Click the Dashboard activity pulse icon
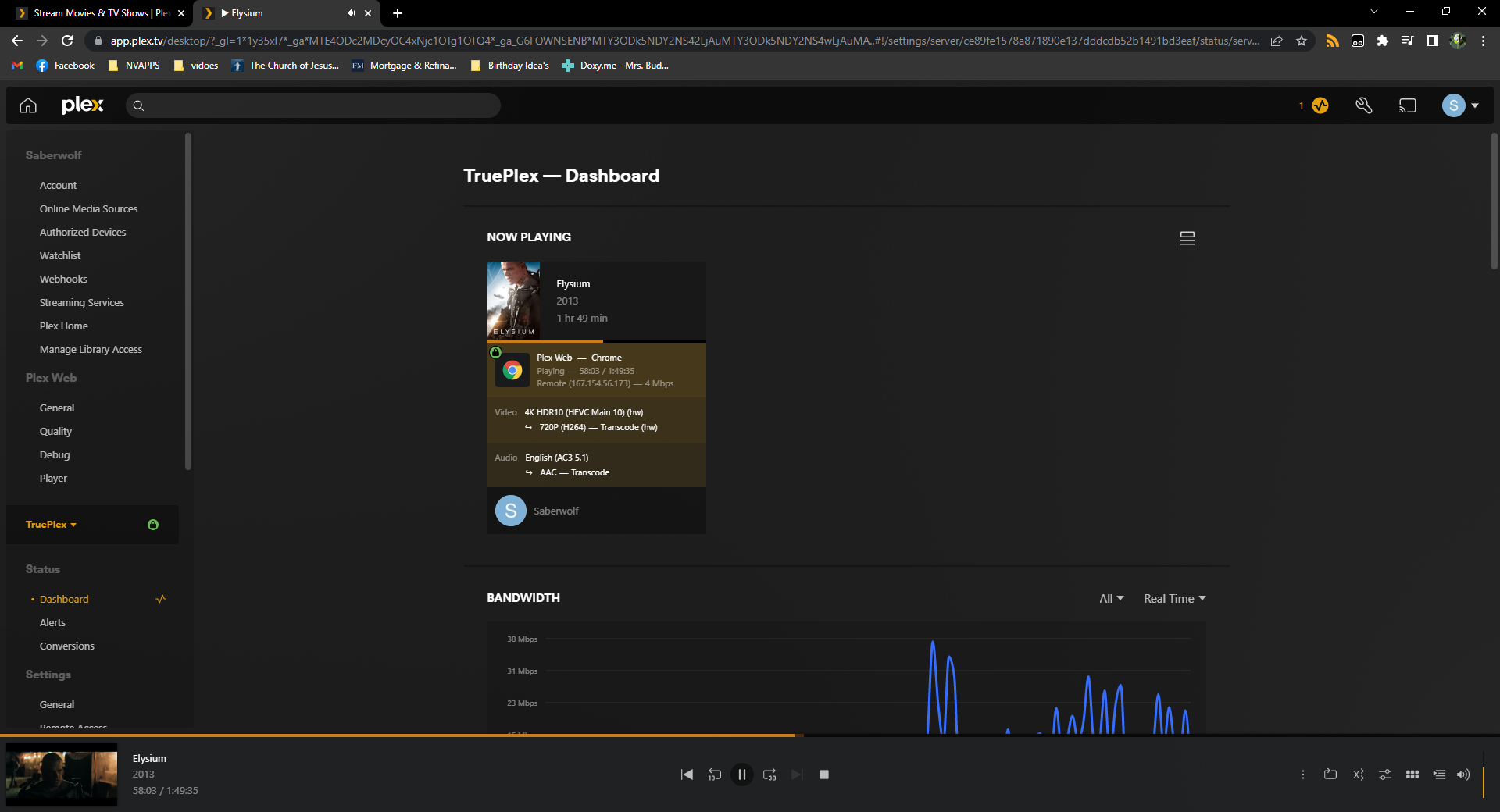Viewport: 1500px width, 812px height. pos(161,599)
